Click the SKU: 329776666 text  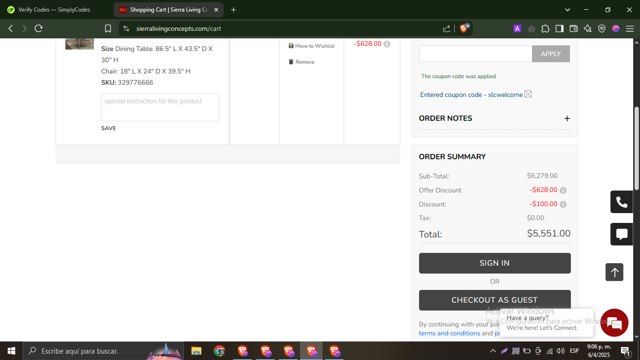tap(127, 82)
